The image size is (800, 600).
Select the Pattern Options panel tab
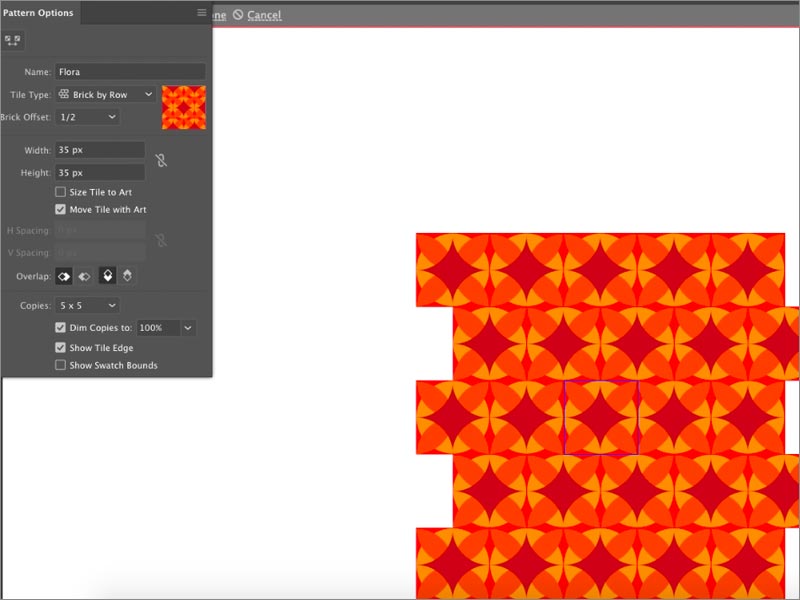click(x=38, y=13)
